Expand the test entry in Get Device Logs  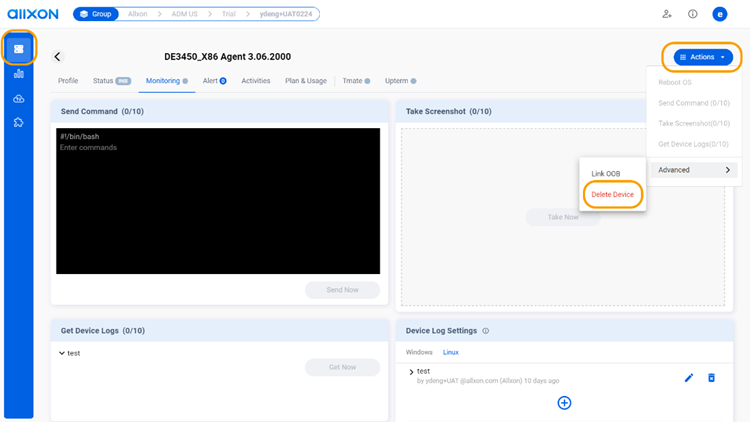(x=62, y=353)
